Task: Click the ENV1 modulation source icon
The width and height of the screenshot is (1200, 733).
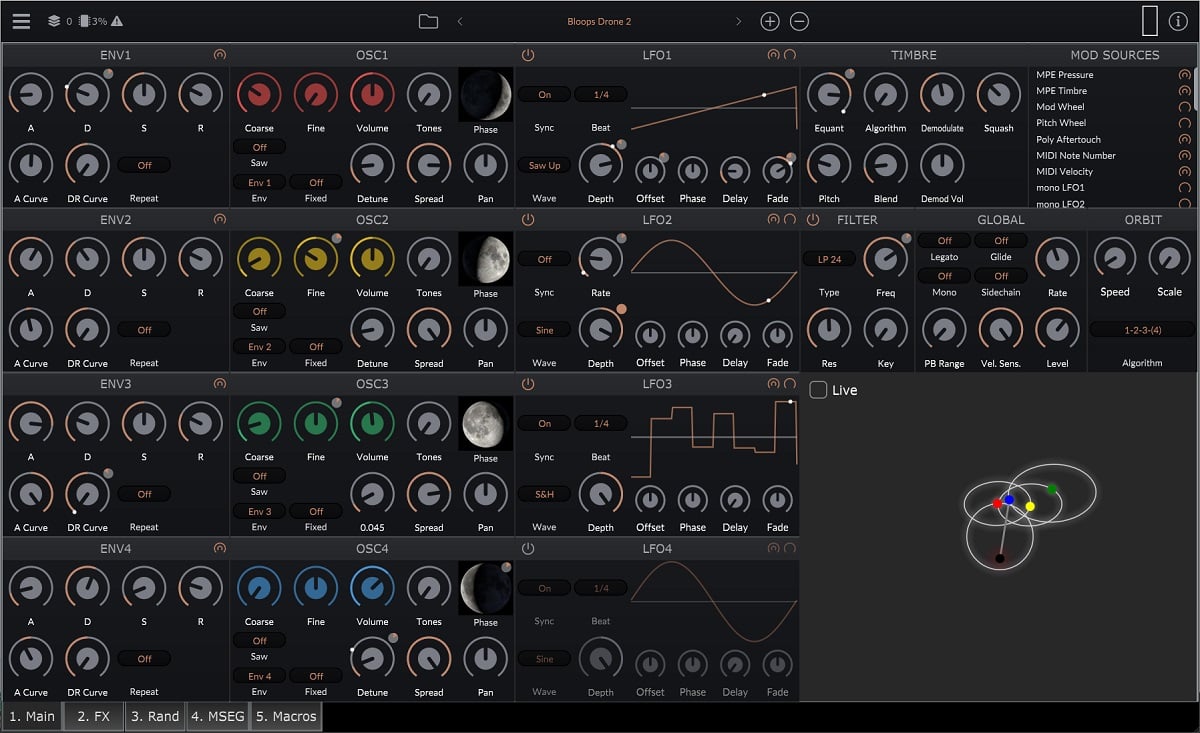Action: point(220,55)
